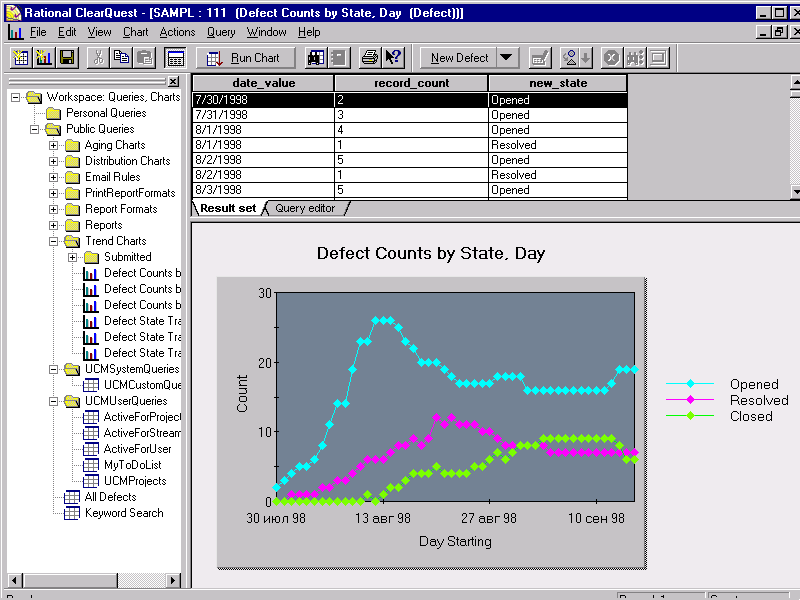Collapse the UCMUserQueries folder

click(53, 402)
